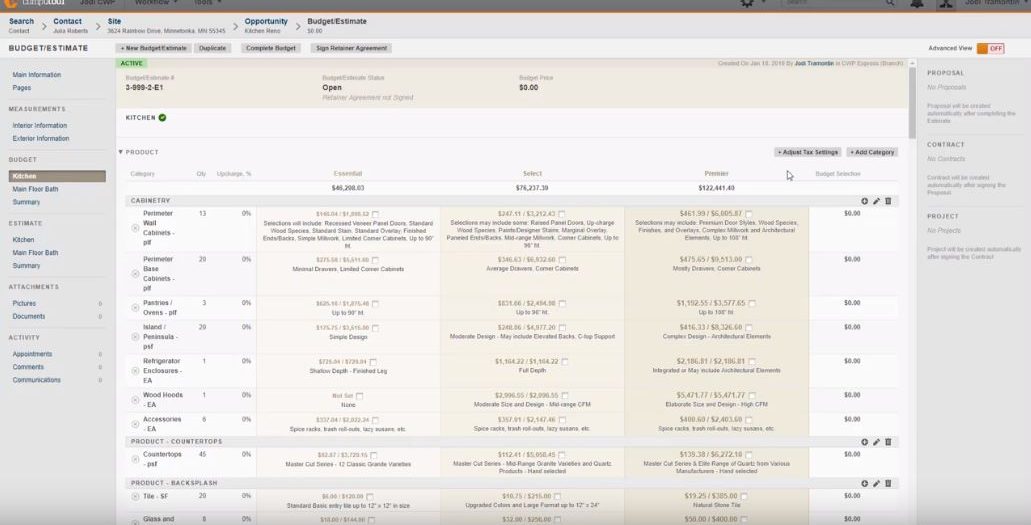Edit the Cabinetry category with pencil icon
The width and height of the screenshot is (1031, 525).
point(877,201)
